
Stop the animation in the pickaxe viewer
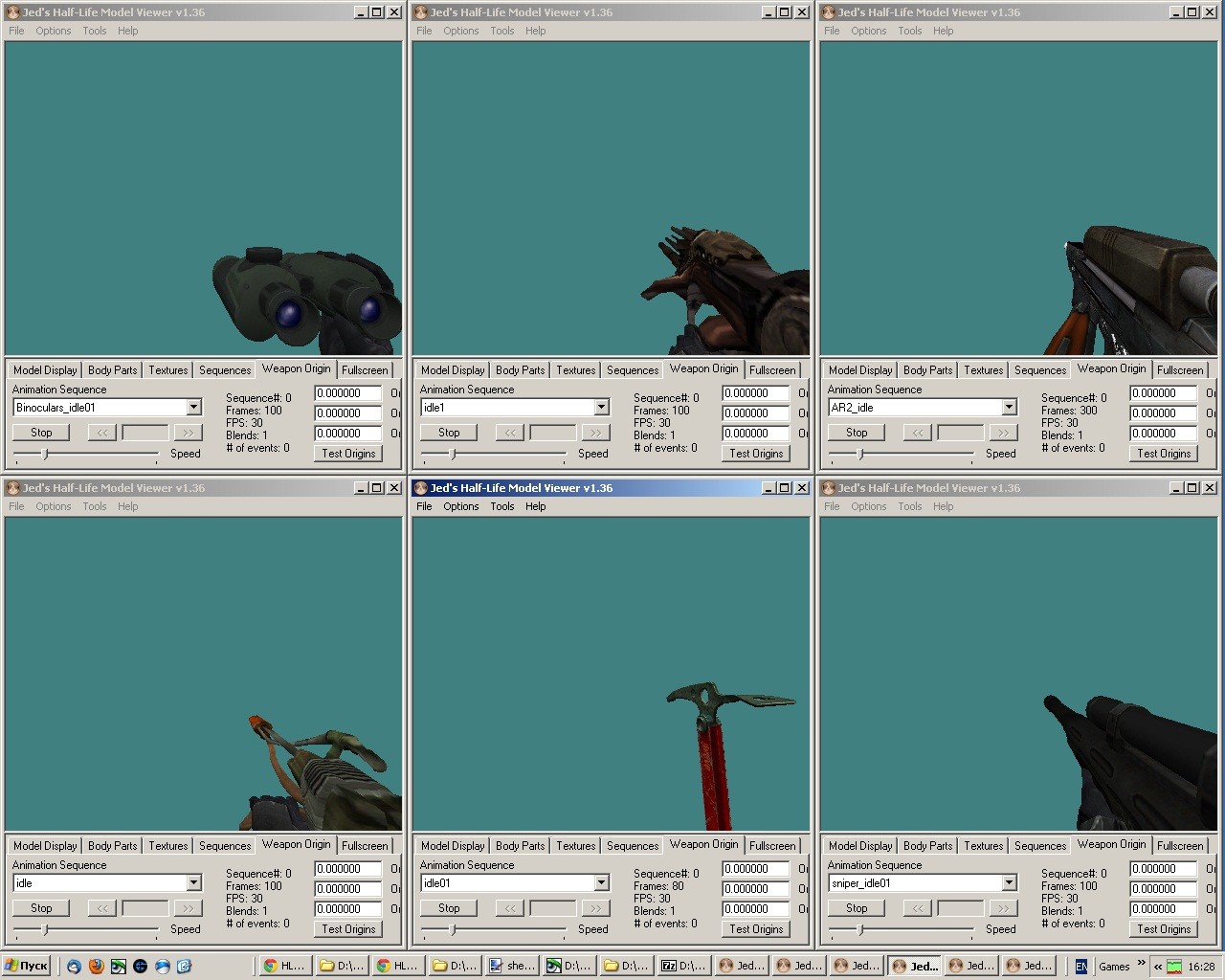coord(448,907)
